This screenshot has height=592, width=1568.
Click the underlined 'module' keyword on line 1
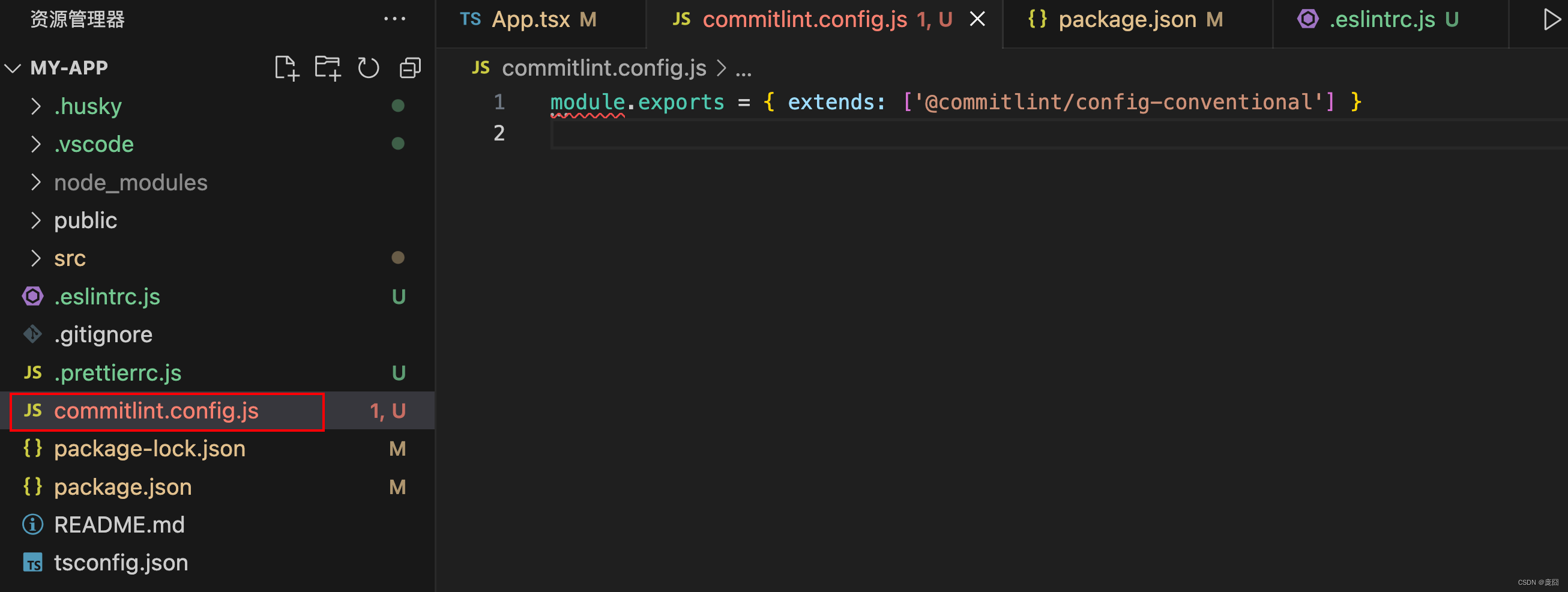[x=587, y=101]
